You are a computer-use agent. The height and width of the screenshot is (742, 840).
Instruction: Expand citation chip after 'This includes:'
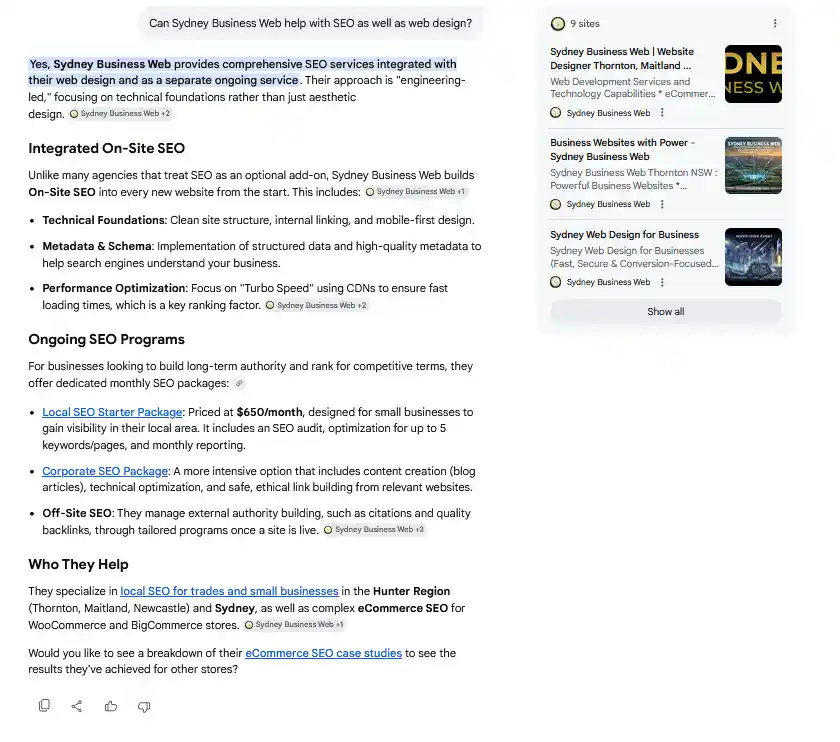[416, 192]
